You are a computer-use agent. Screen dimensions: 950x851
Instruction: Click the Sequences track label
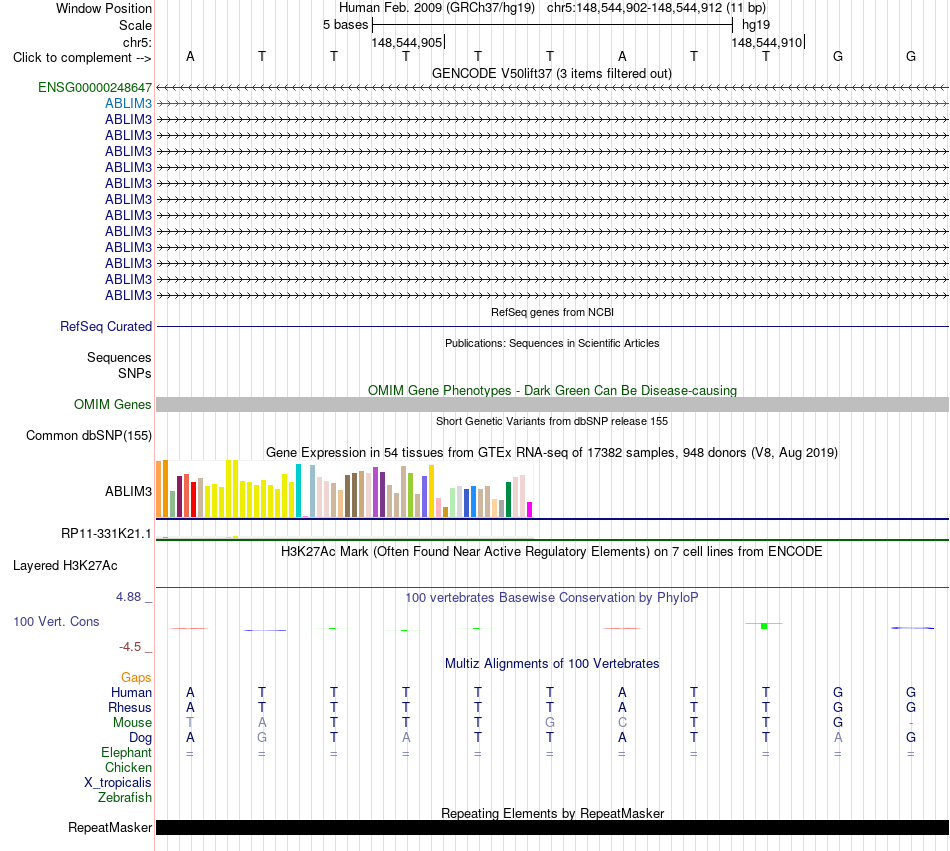119,357
